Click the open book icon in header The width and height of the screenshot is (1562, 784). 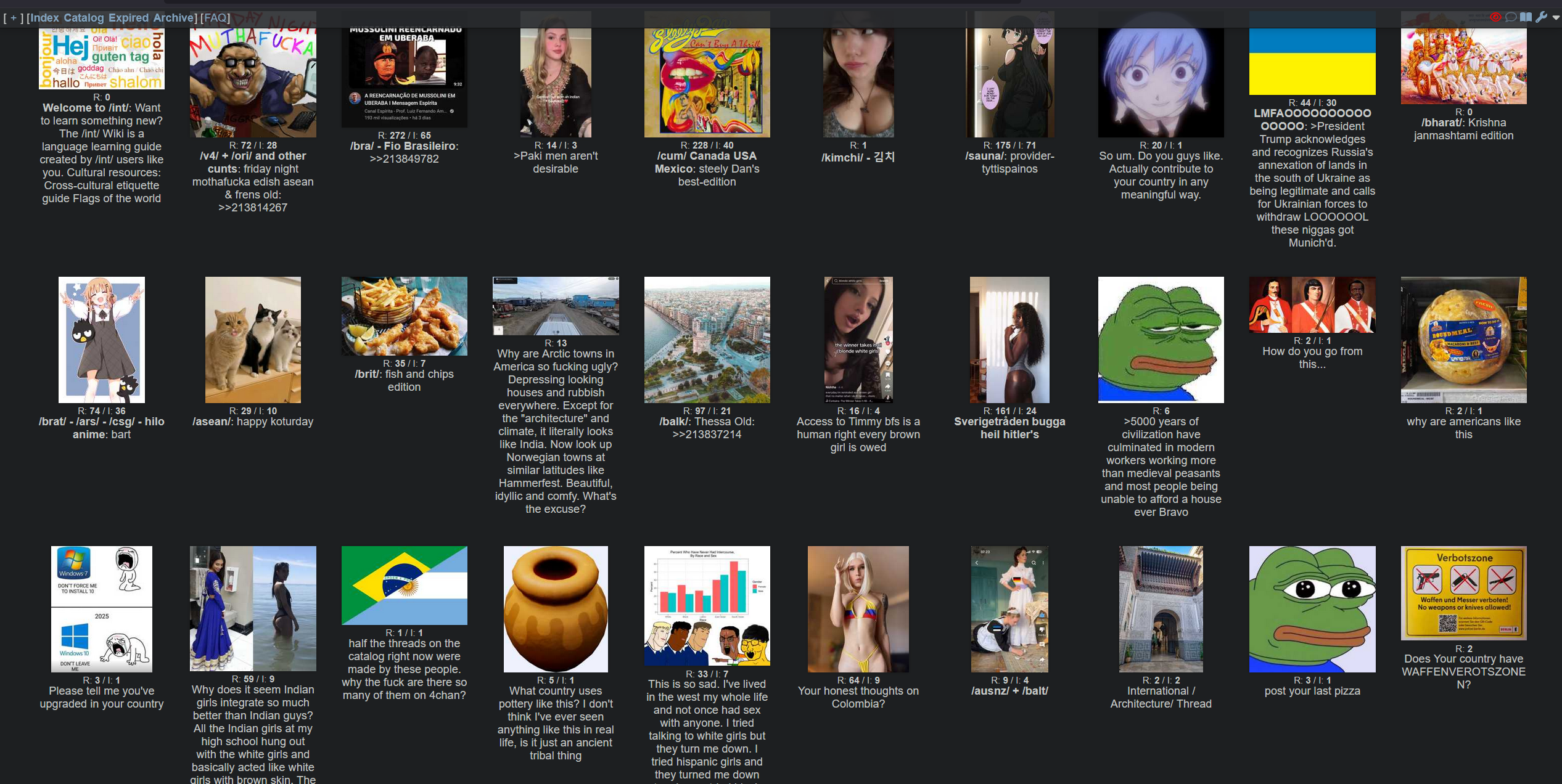click(1526, 17)
